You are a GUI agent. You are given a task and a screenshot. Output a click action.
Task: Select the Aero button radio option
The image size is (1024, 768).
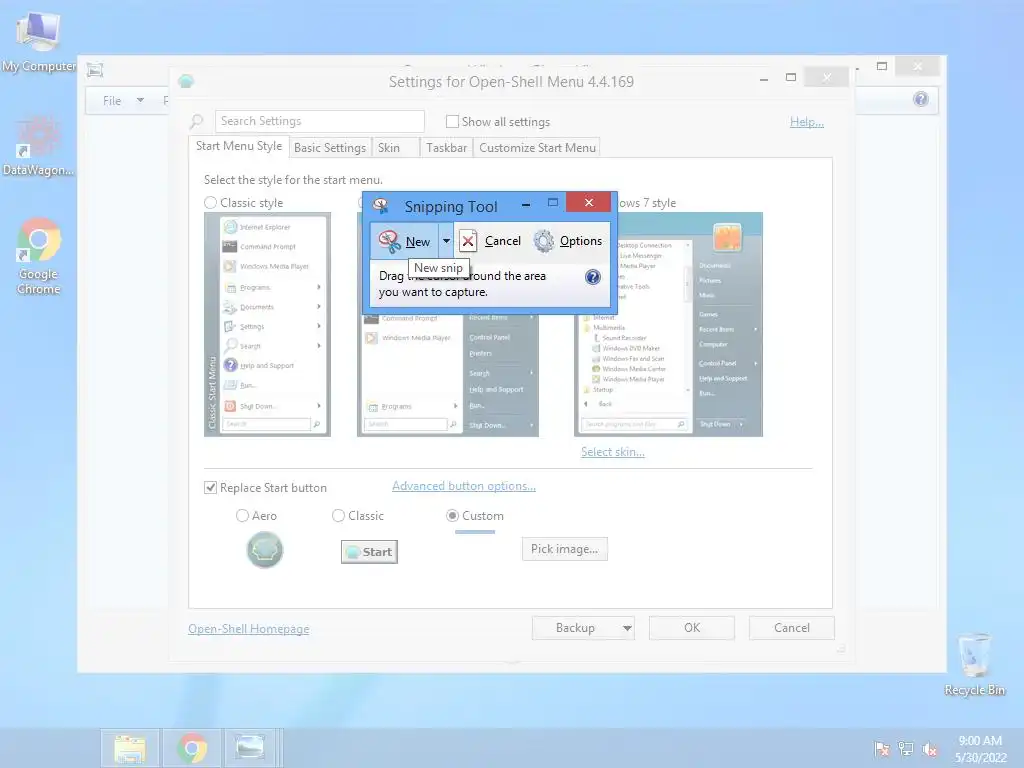pos(242,515)
